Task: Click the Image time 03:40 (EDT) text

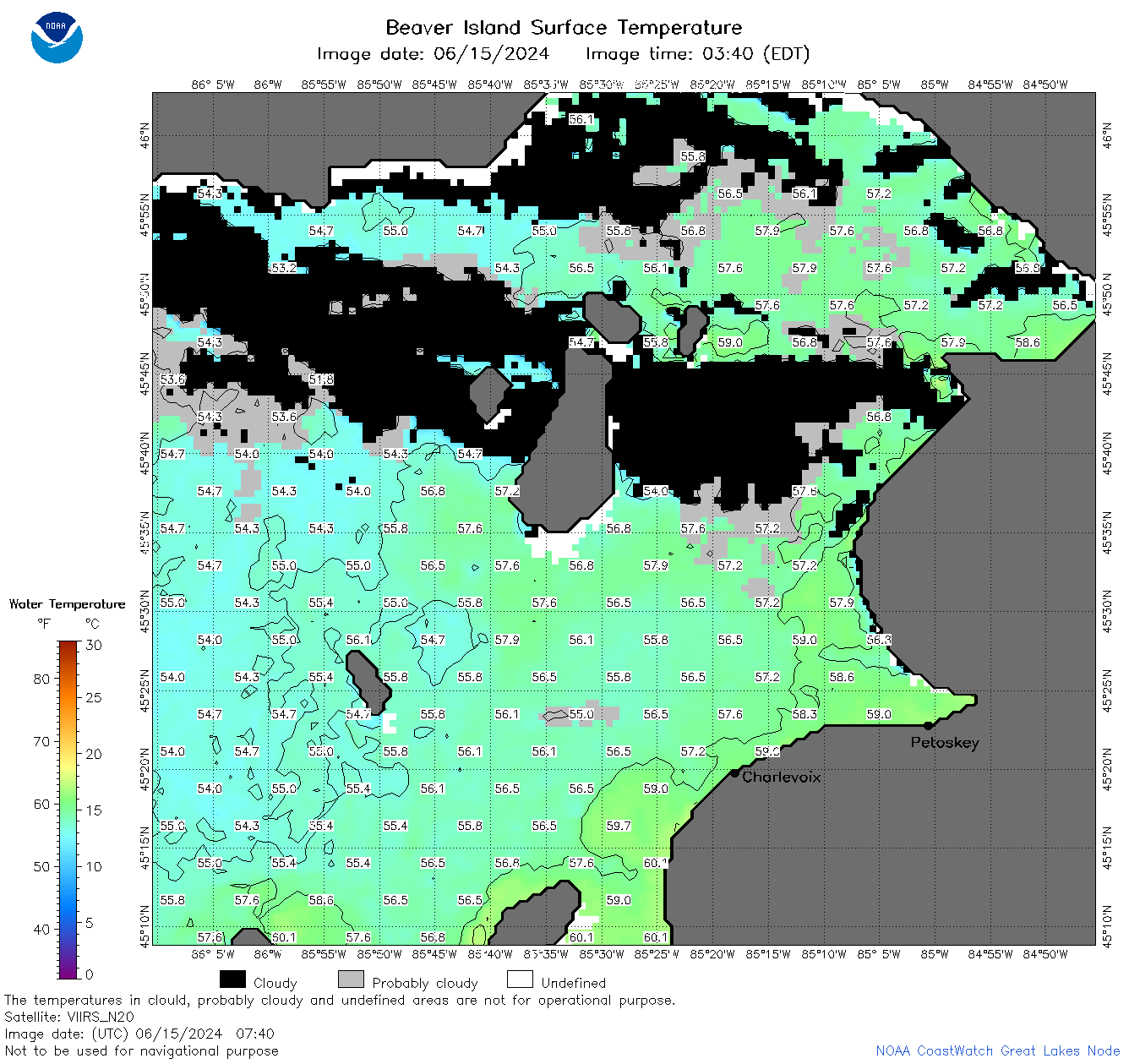Action: 697,54
